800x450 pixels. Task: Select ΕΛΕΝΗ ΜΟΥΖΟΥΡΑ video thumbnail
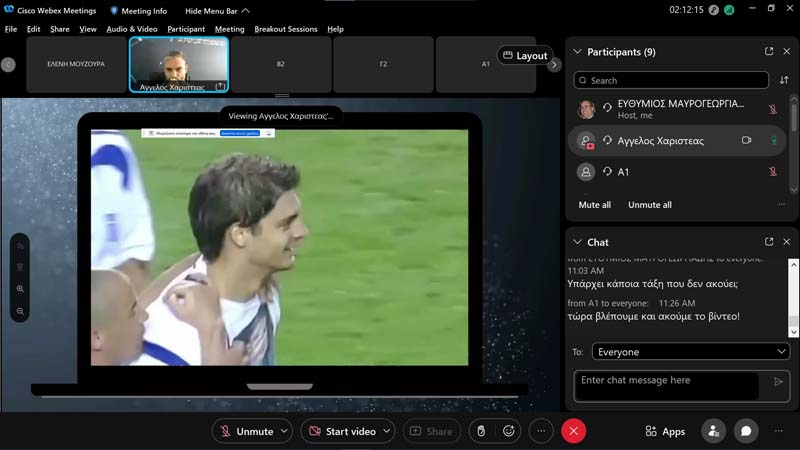pos(76,64)
